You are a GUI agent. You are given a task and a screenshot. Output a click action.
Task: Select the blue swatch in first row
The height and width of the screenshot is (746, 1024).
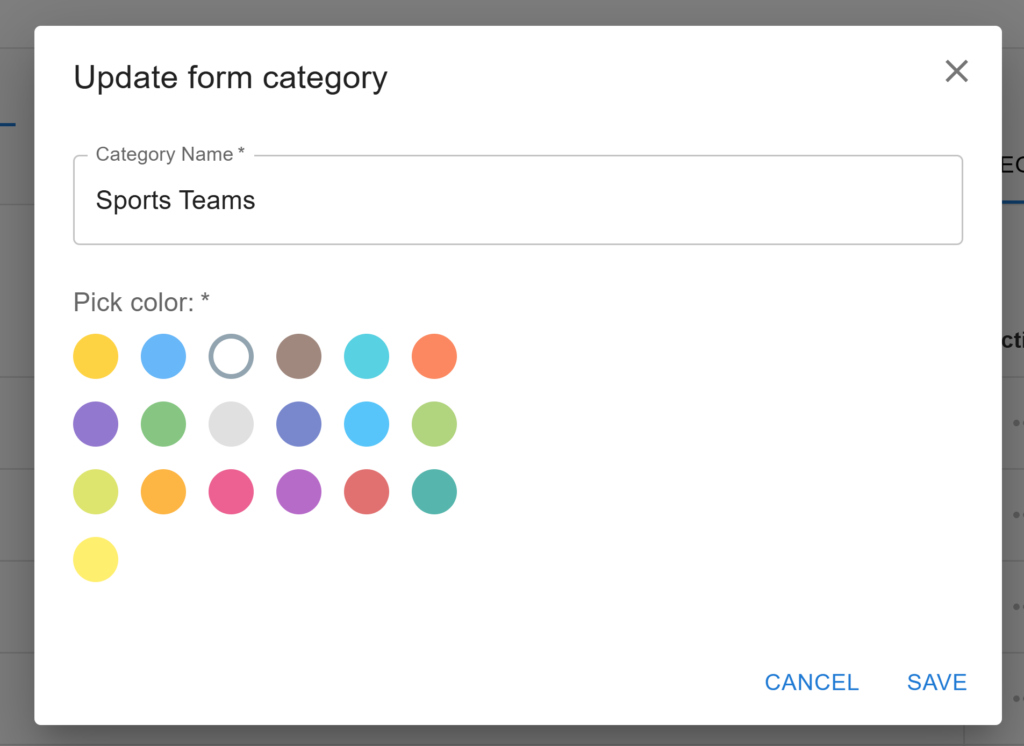pyautogui.click(x=163, y=356)
